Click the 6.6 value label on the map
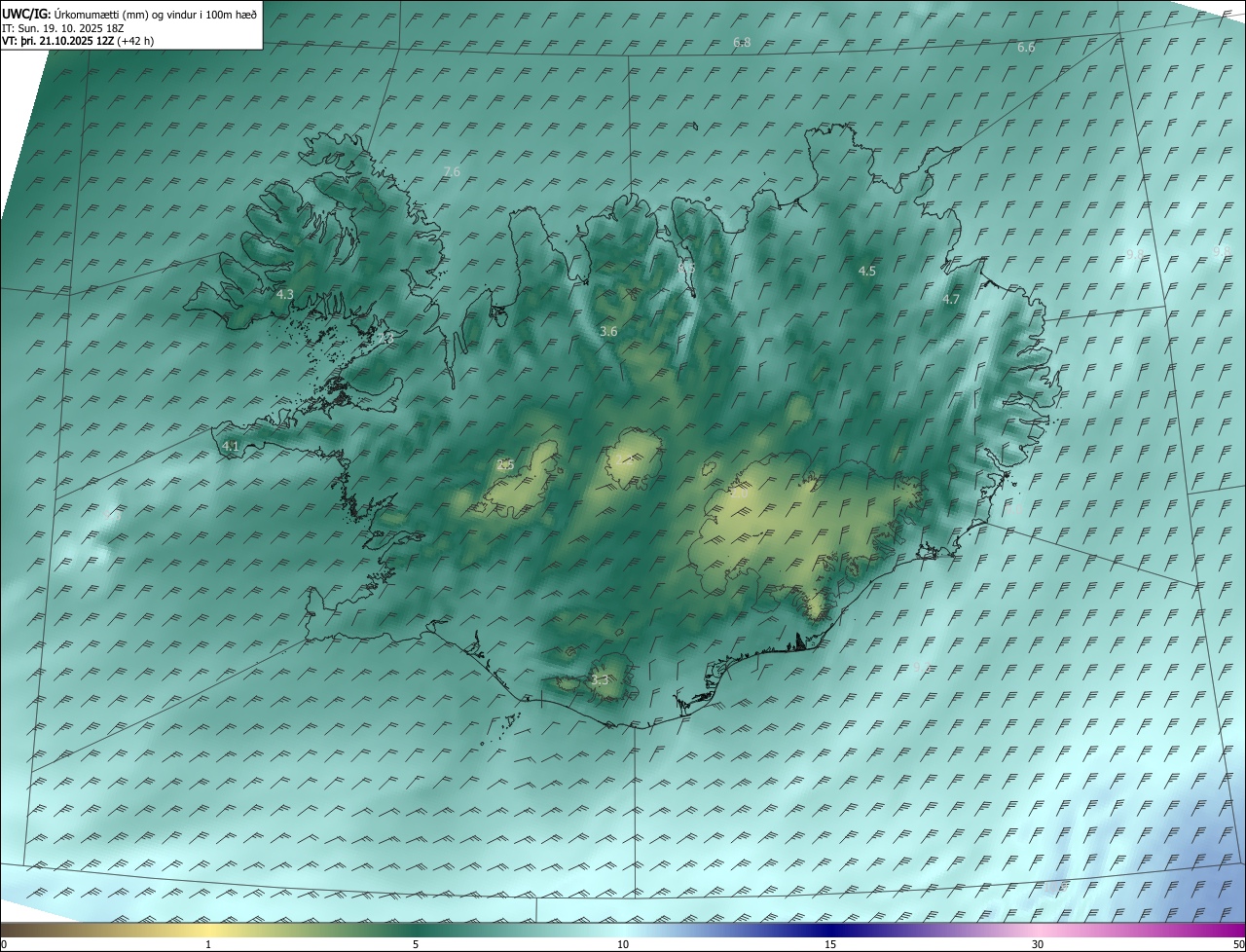This screenshot has width=1246, height=952. click(1026, 48)
